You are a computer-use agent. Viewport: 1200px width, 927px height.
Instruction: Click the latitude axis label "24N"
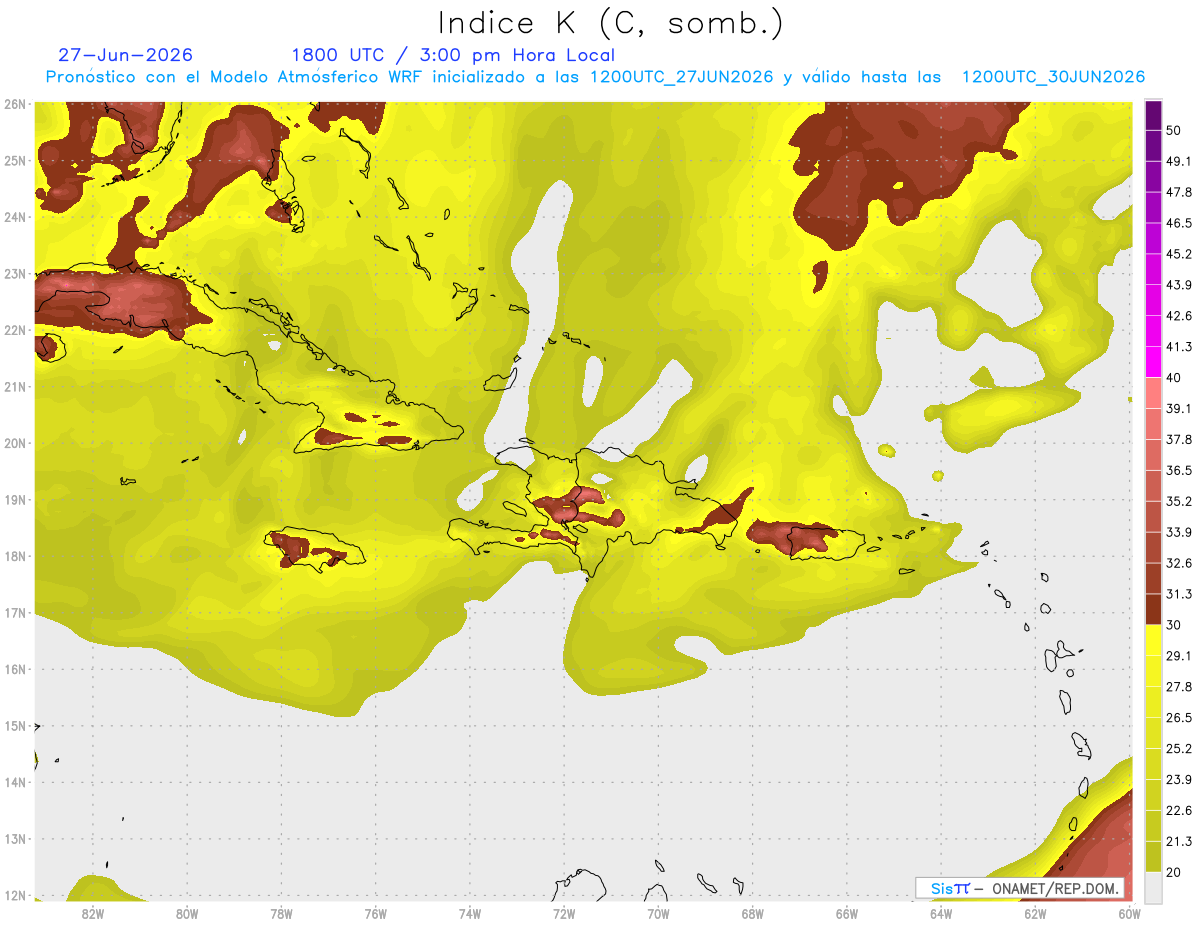click(15, 216)
